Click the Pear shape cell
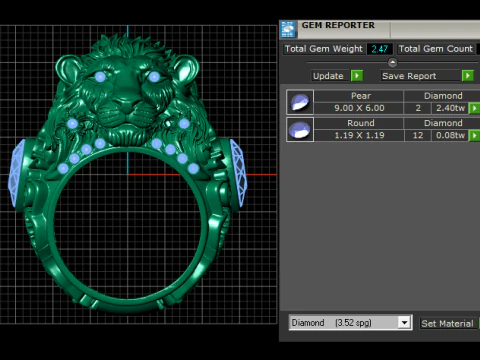480x360 pixels. pyautogui.click(x=359, y=96)
